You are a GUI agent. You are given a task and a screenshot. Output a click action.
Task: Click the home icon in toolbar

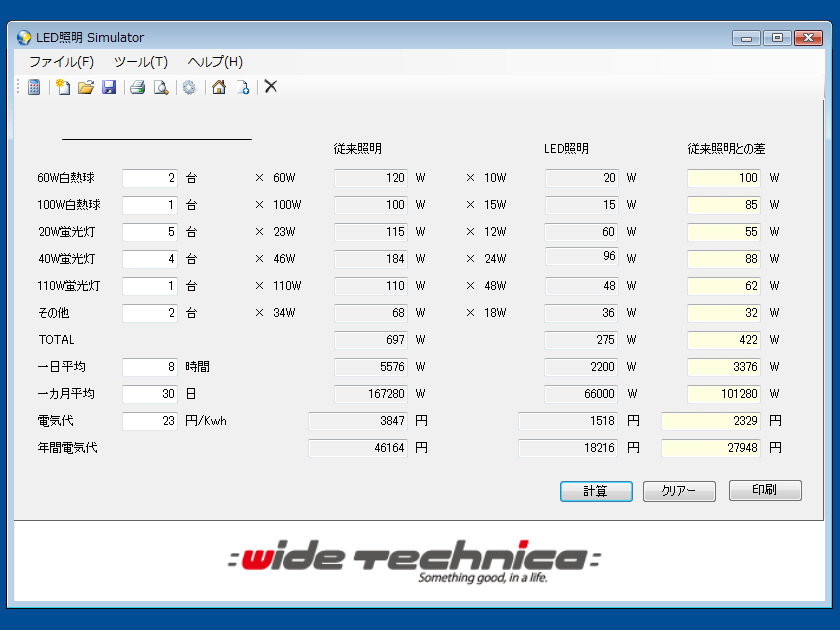[219, 87]
